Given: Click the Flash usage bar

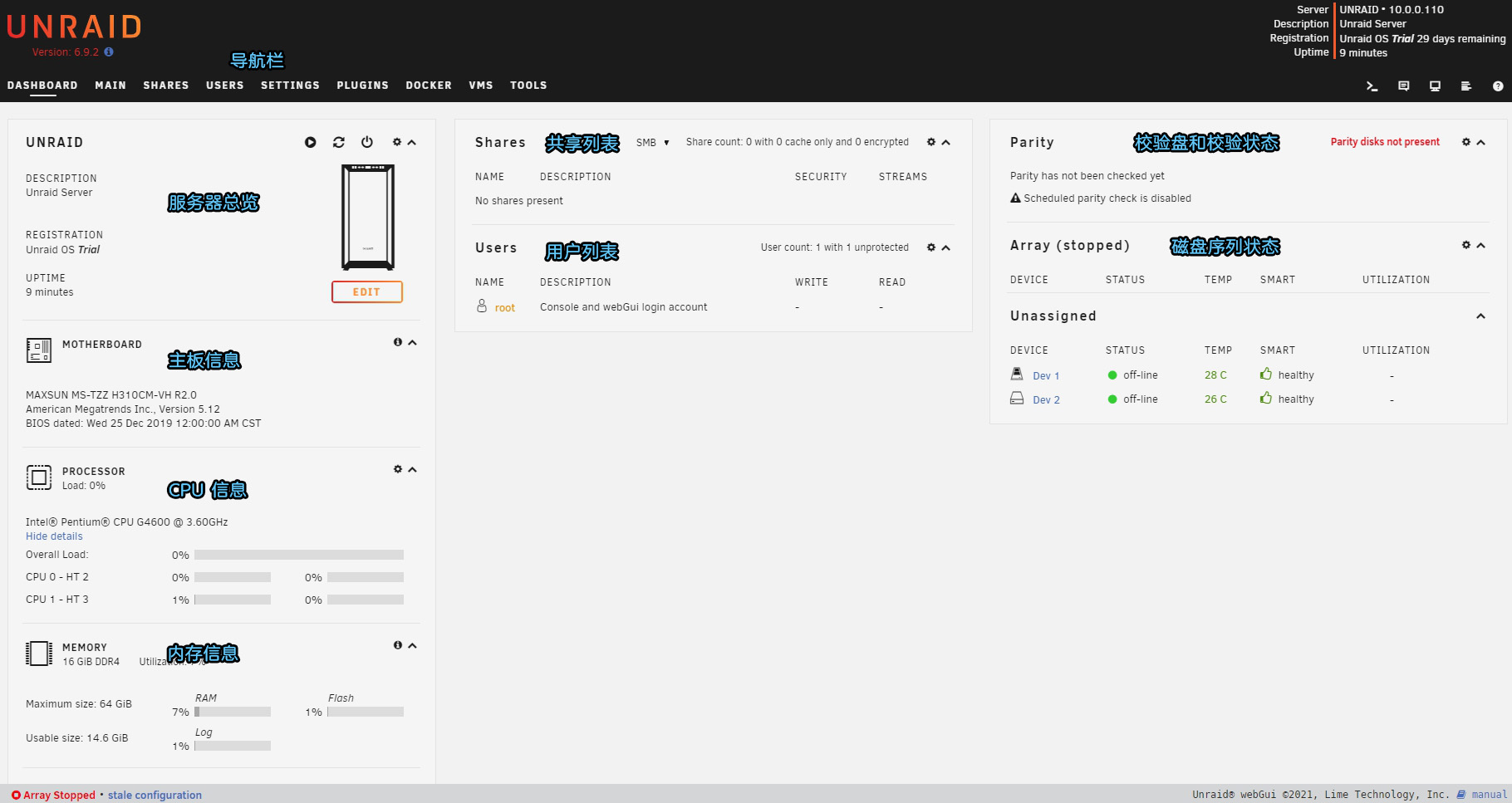Looking at the screenshot, I should (366, 712).
